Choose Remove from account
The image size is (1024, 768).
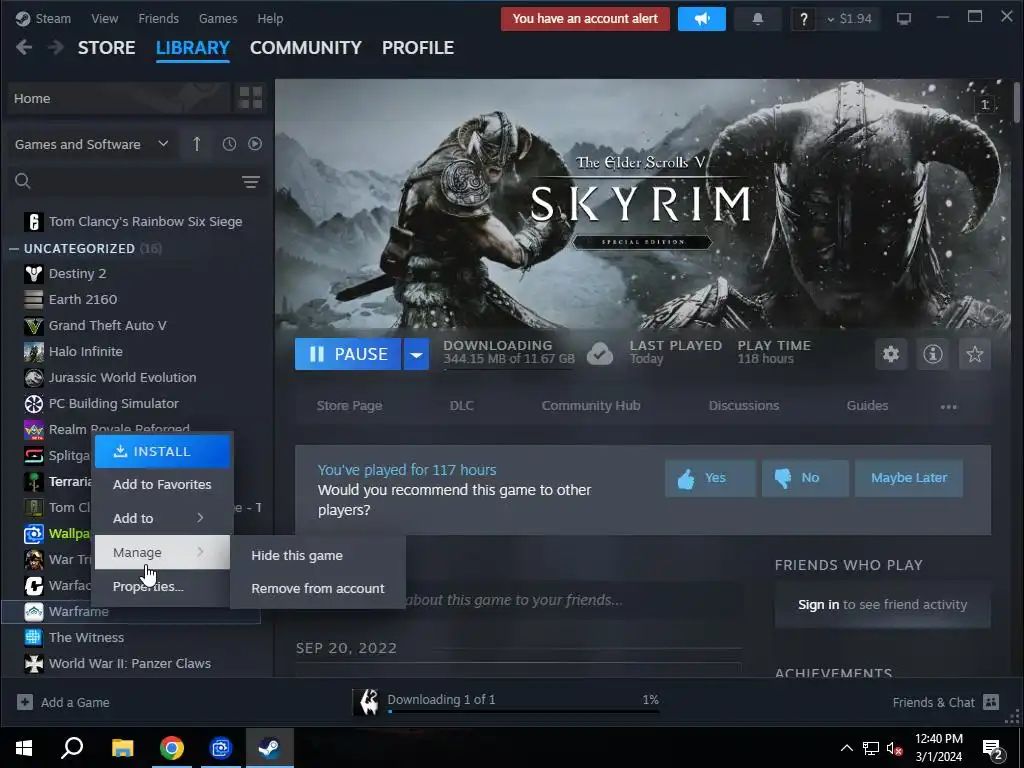click(318, 588)
